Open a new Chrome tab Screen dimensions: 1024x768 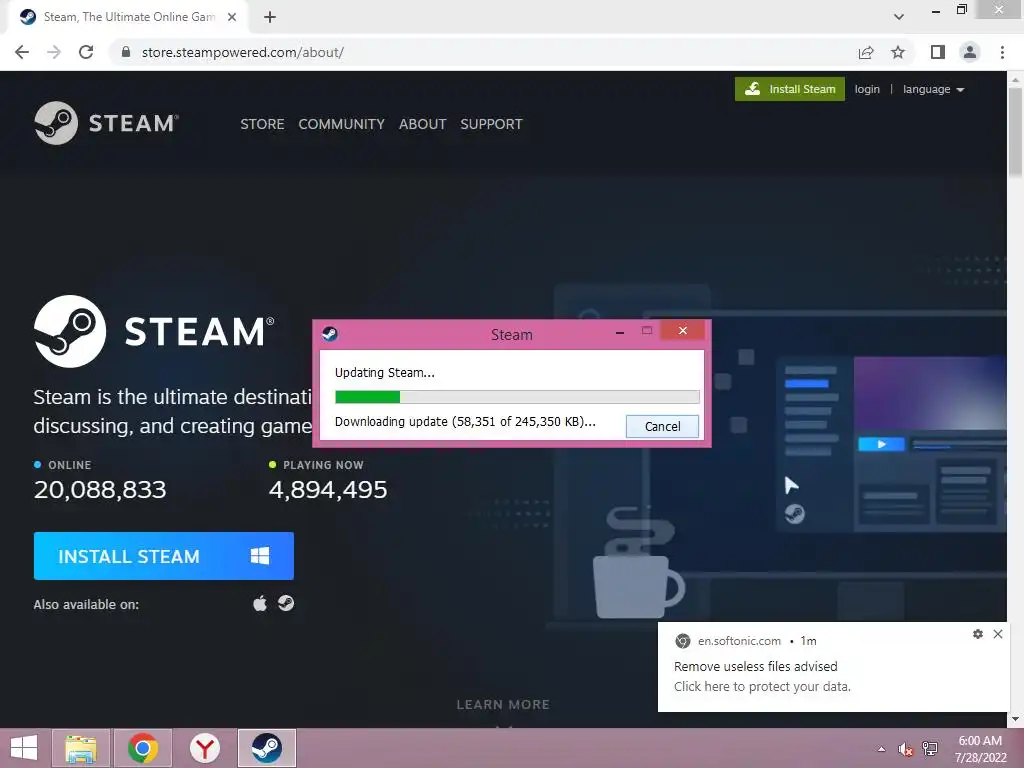tap(270, 17)
